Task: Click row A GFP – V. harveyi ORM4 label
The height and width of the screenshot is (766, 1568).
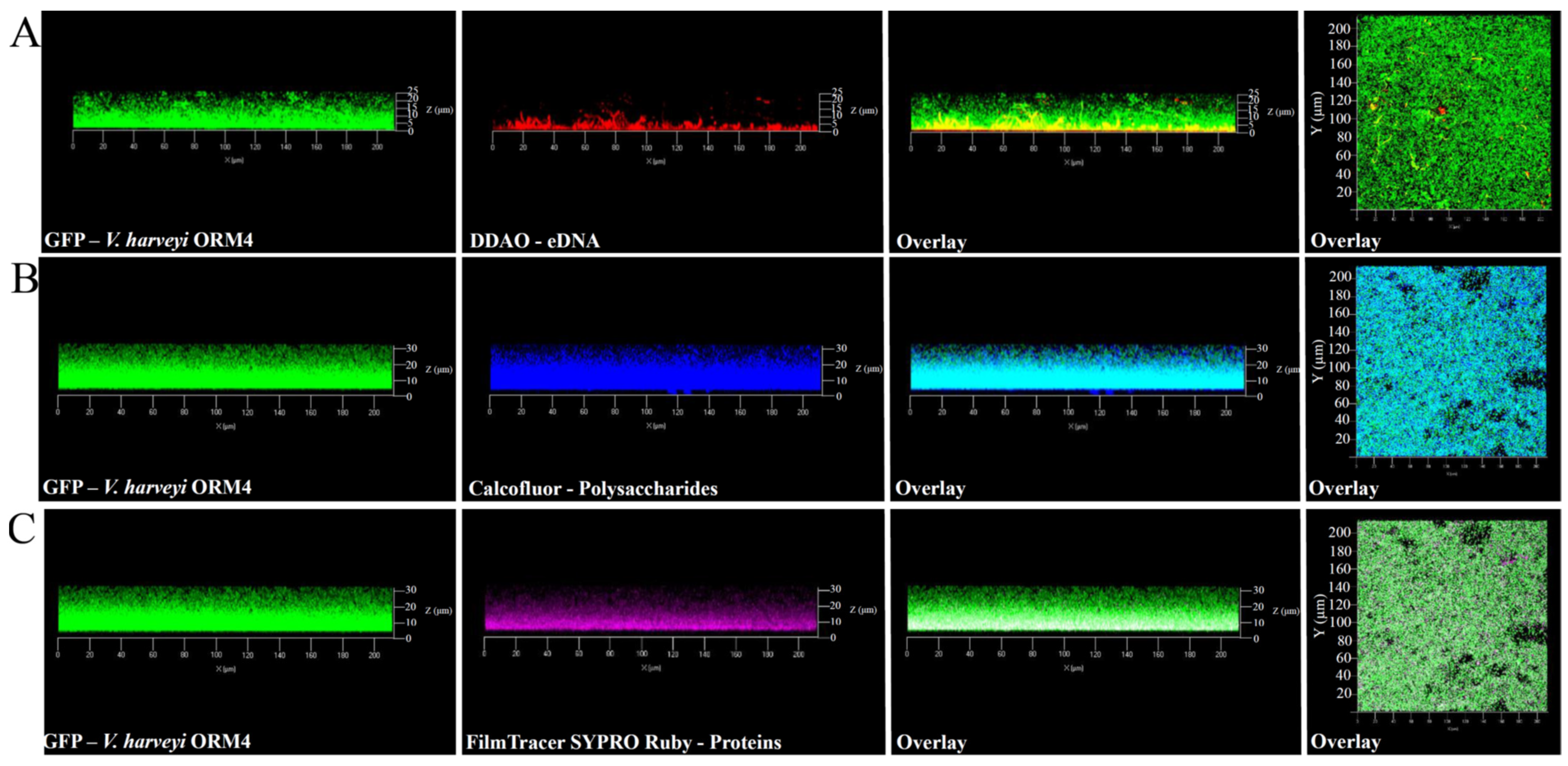Action: (149, 240)
